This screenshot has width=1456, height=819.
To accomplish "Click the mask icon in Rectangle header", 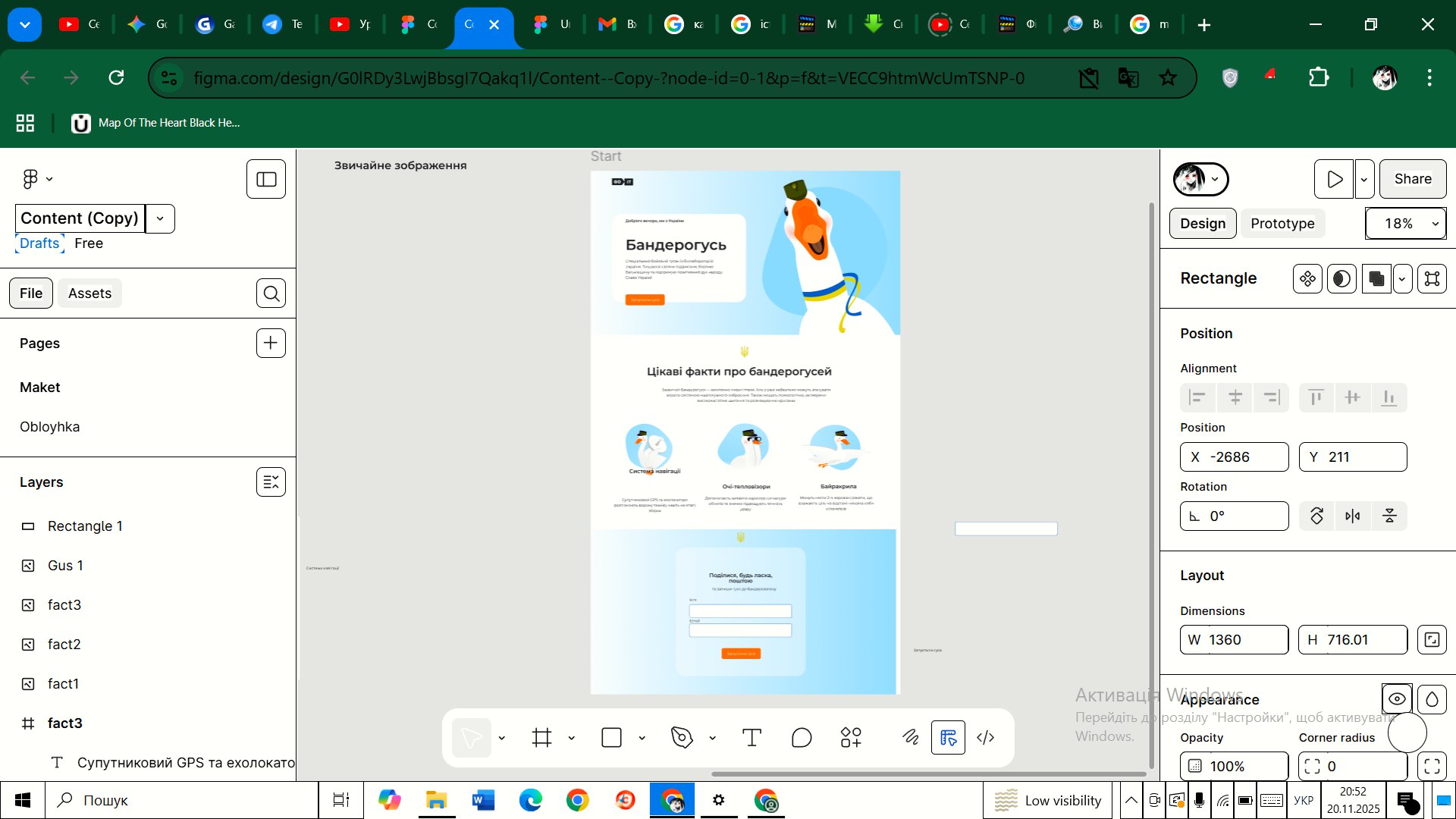I will pos(1341,279).
